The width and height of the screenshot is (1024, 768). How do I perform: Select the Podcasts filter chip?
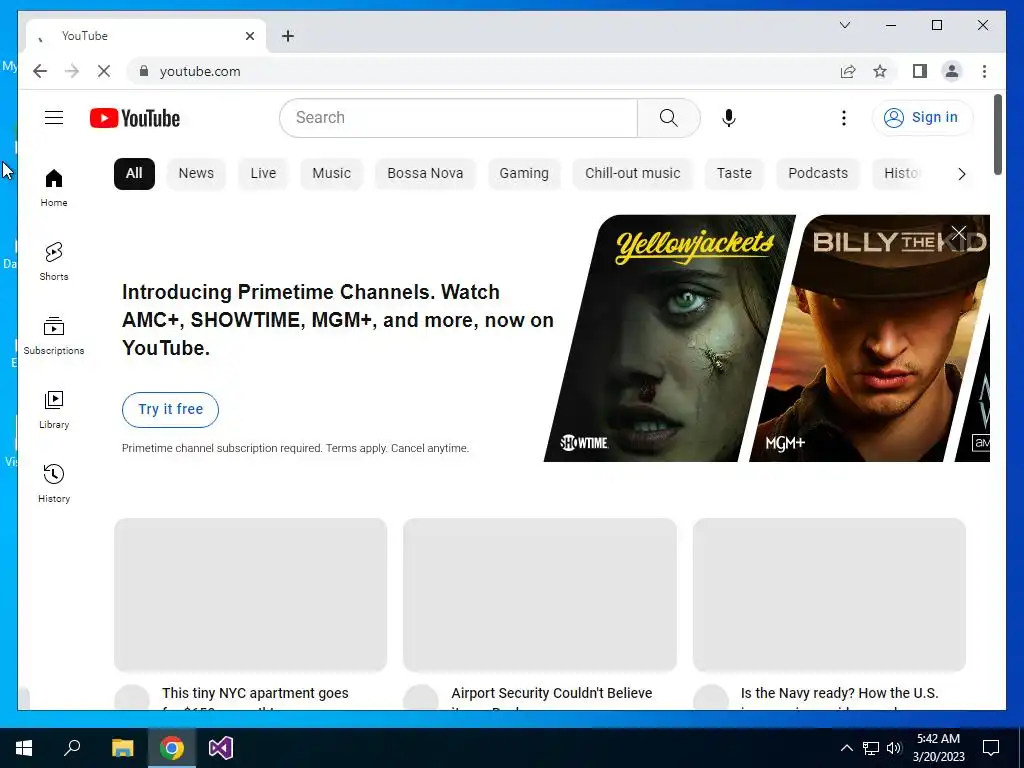pos(818,174)
